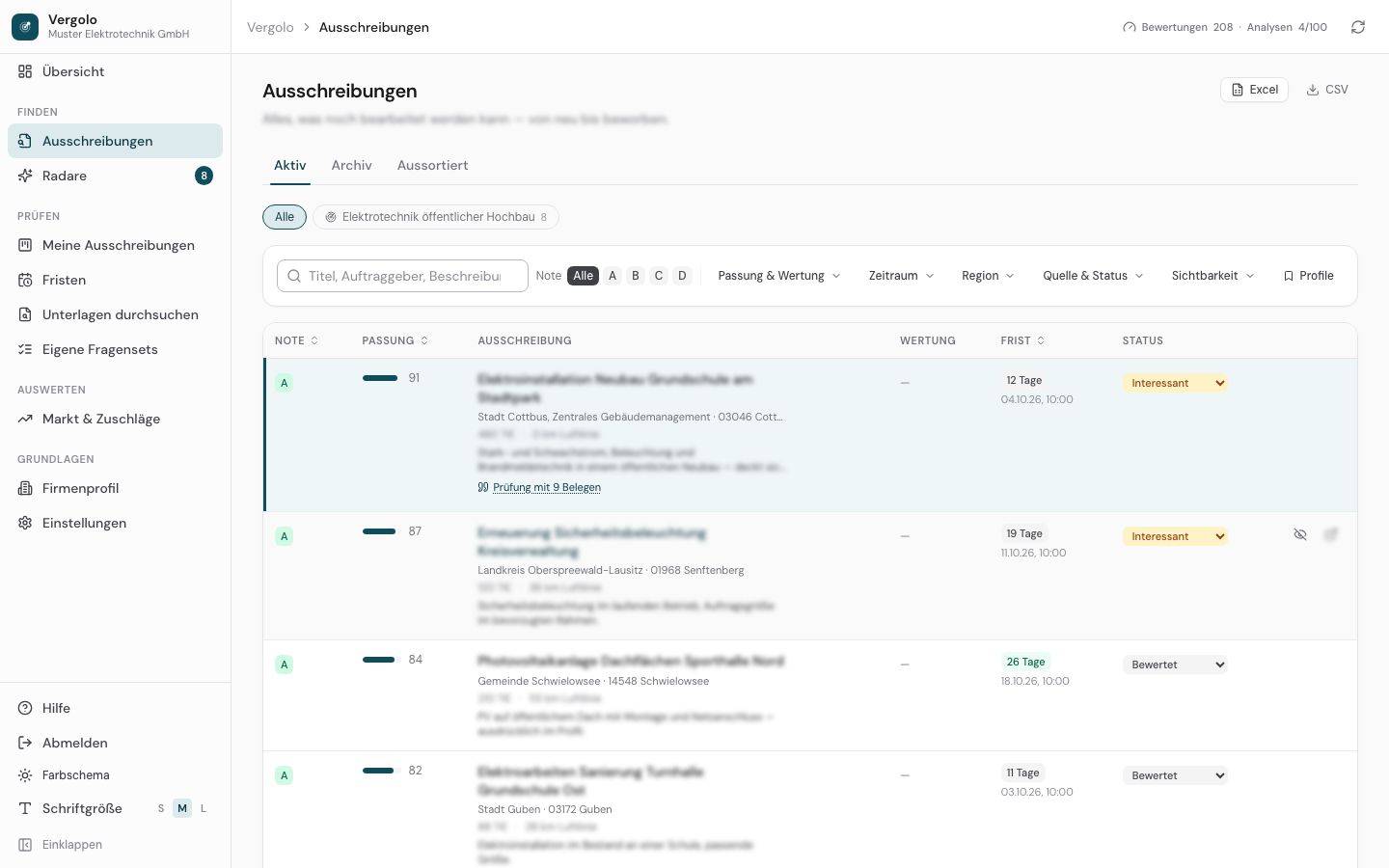Set Schriftgröße to S
This screenshot has width=1389, height=868.
(161, 808)
